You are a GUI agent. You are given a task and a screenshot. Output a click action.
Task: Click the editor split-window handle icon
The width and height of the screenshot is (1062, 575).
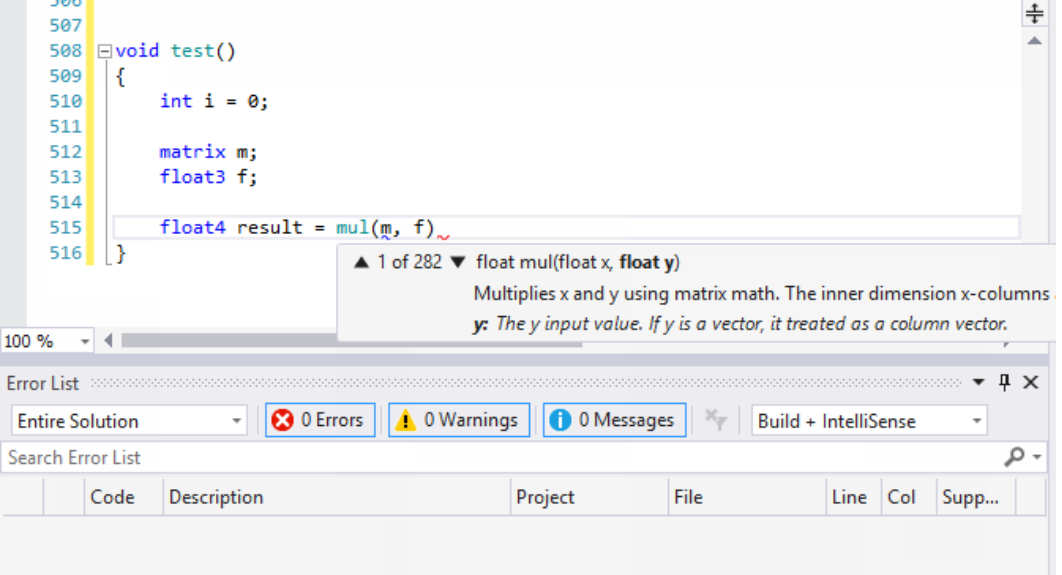(x=1034, y=13)
